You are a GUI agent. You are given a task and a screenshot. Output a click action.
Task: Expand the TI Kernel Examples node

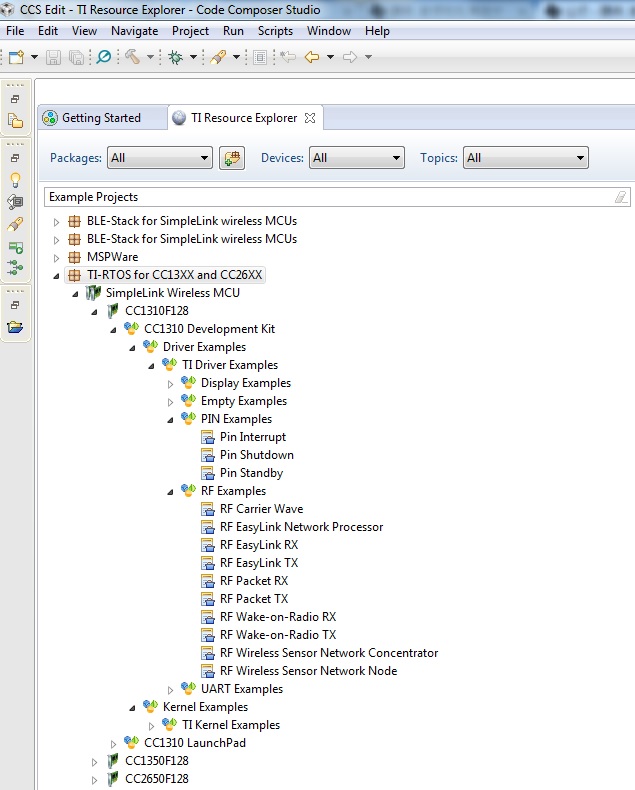151,726
